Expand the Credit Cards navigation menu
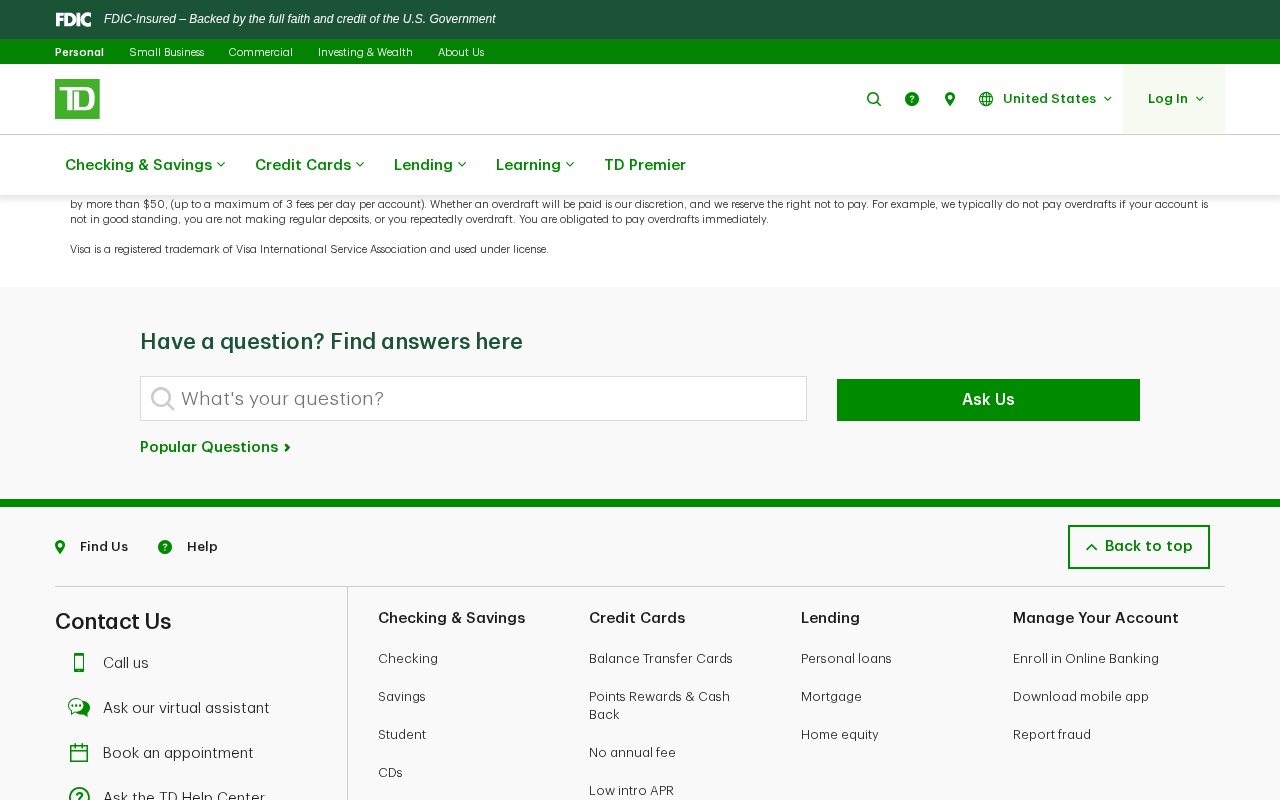The width and height of the screenshot is (1280, 800). click(309, 165)
